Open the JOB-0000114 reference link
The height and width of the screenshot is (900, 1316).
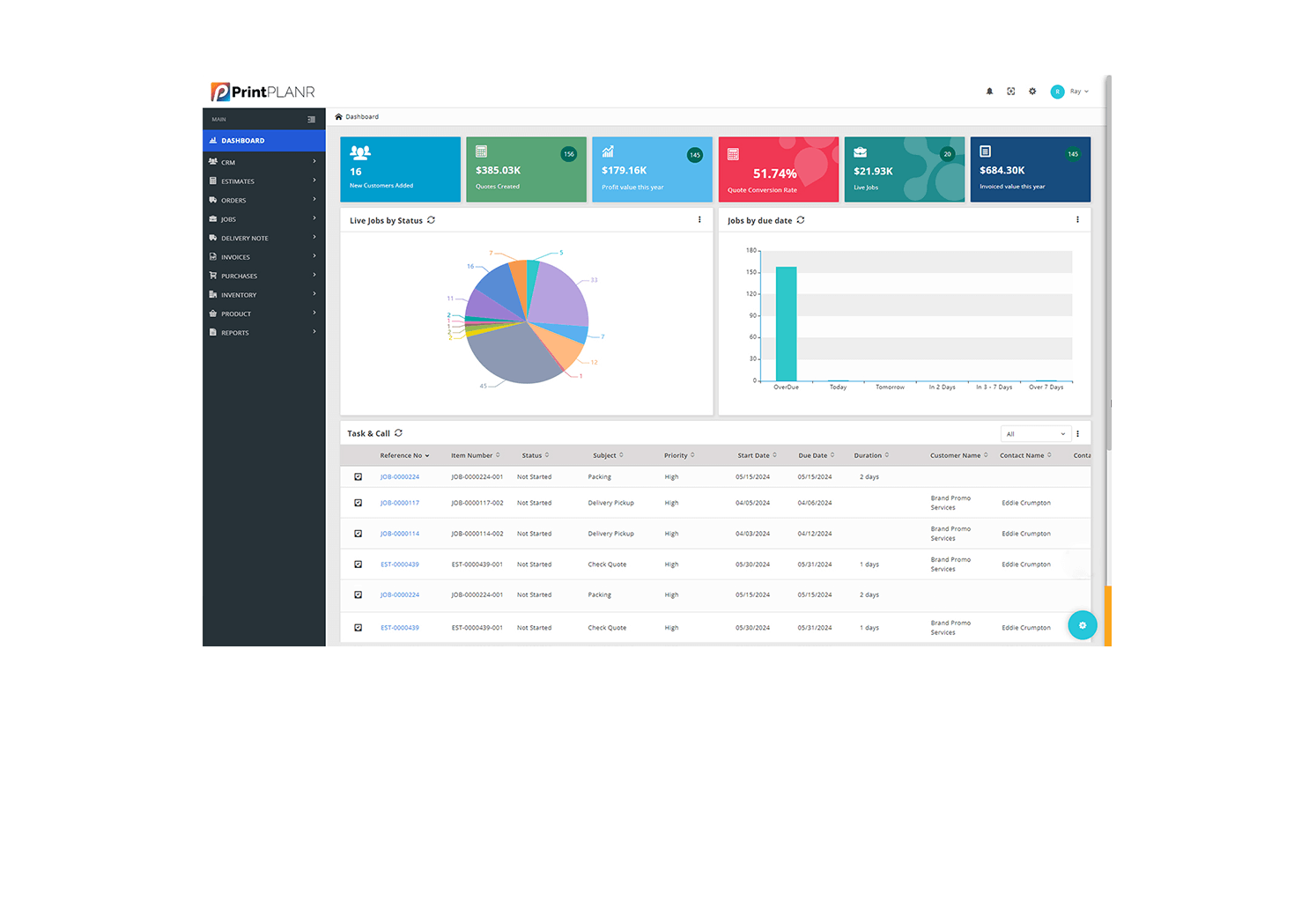point(400,533)
